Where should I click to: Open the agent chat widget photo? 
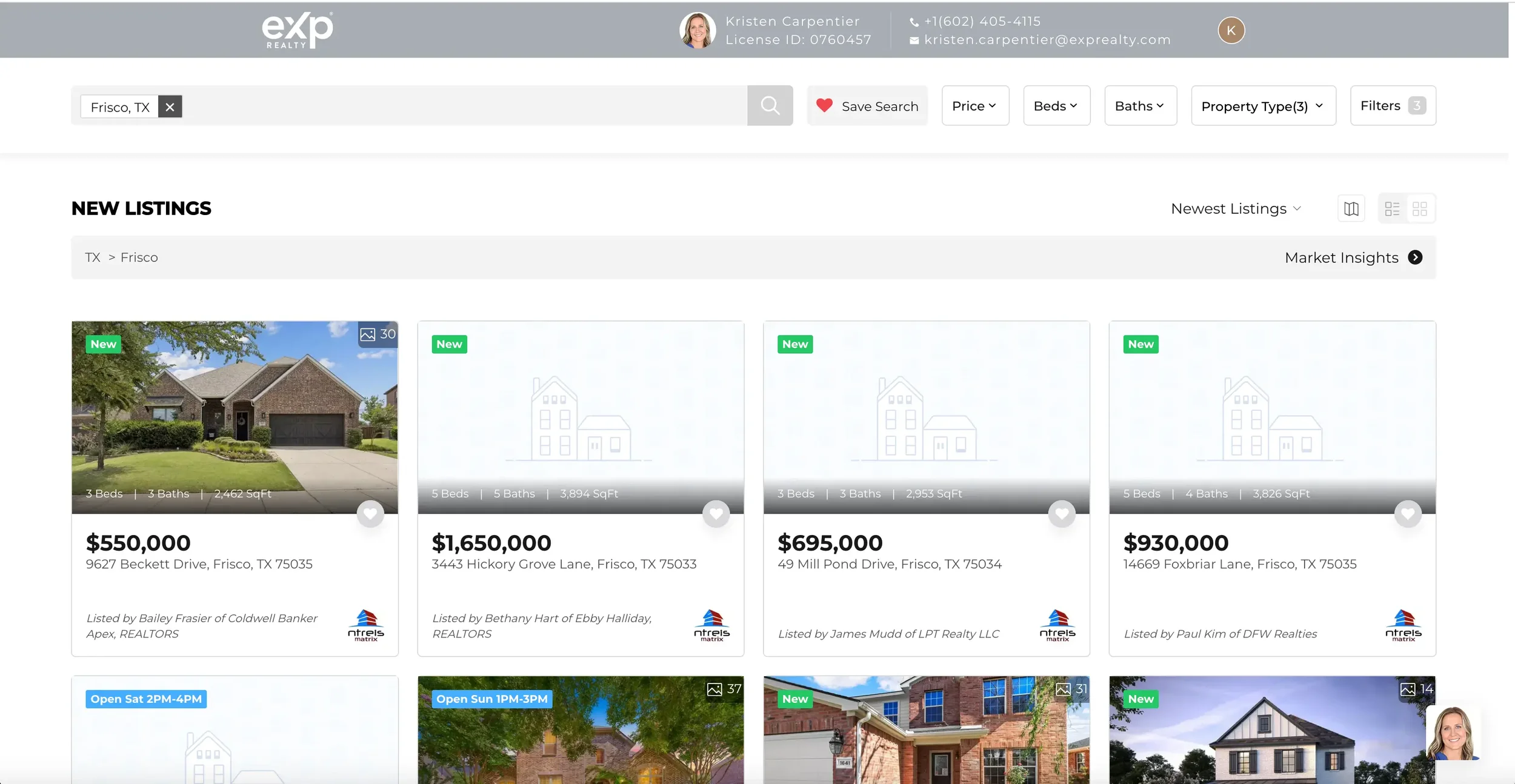1453,733
